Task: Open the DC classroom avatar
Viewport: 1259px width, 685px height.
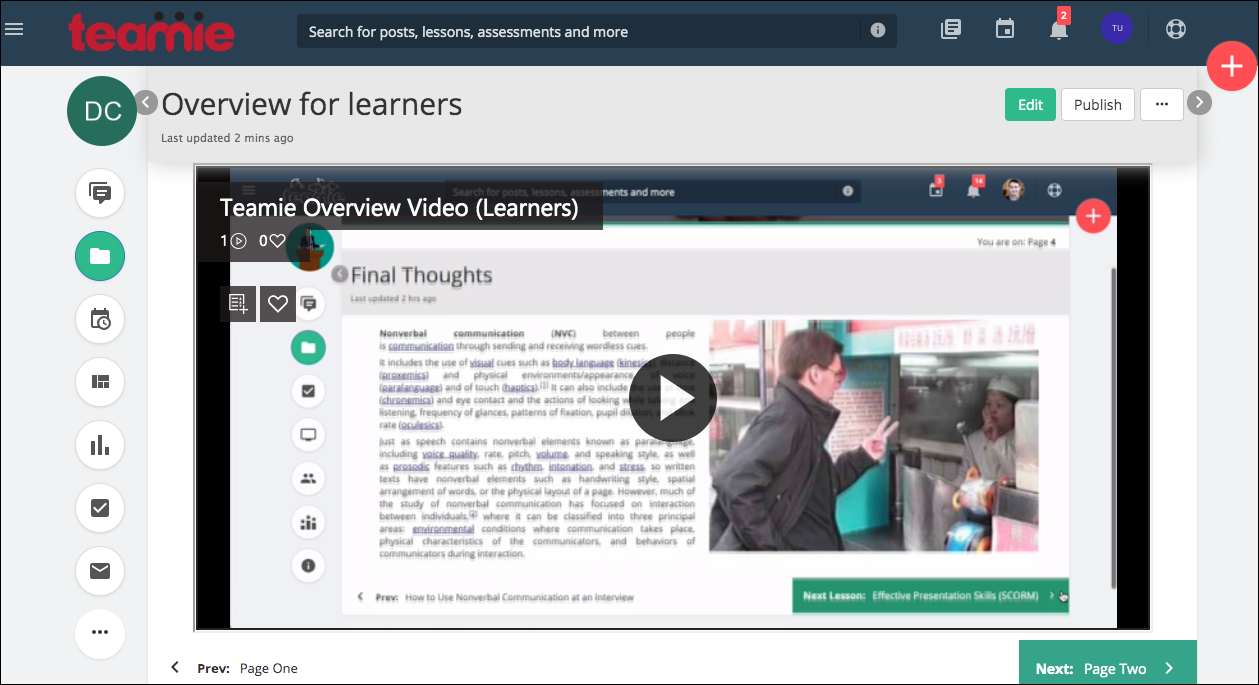Action: pos(102,111)
